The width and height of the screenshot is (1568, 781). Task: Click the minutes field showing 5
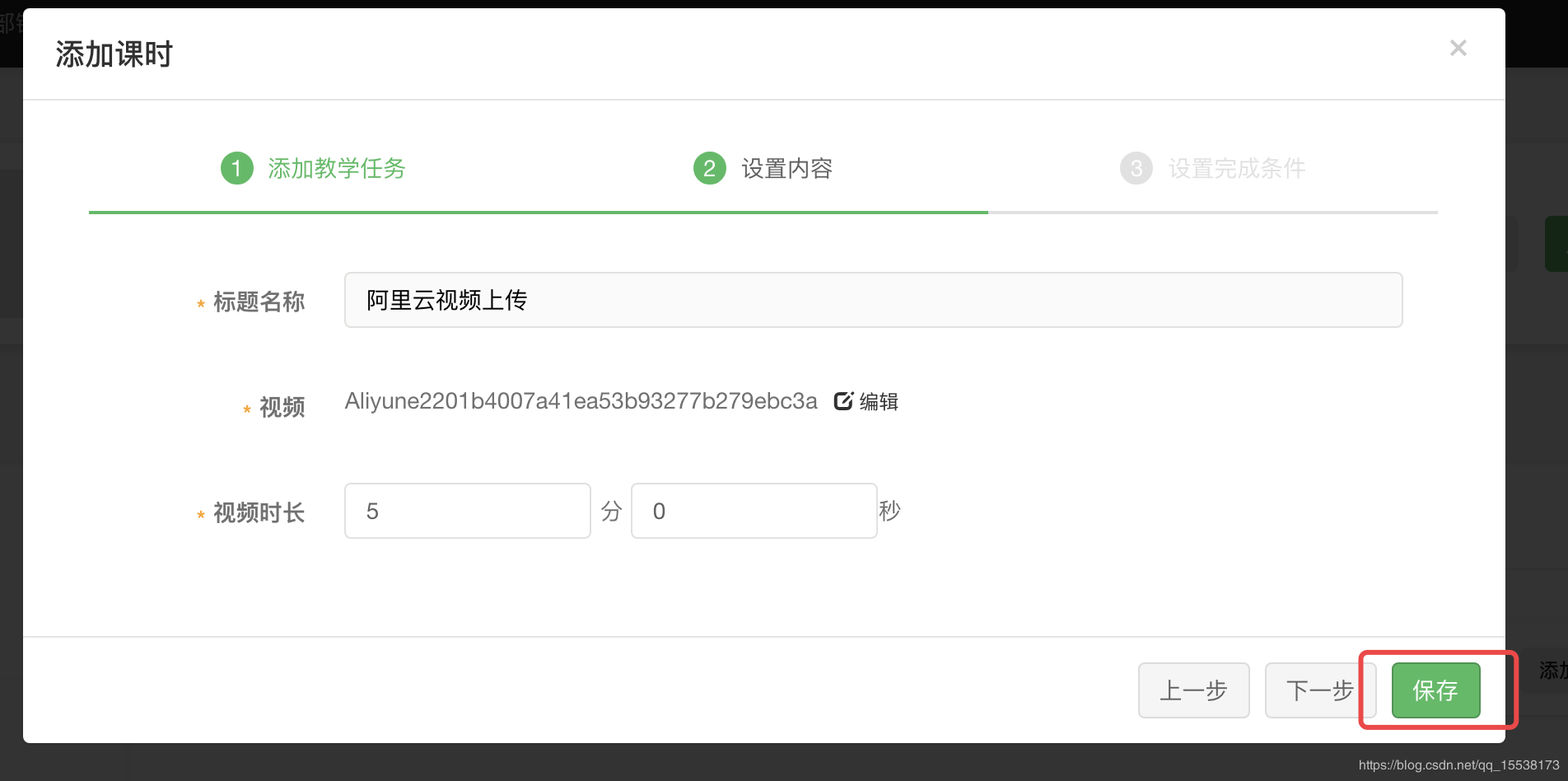pyautogui.click(x=466, y=511)
